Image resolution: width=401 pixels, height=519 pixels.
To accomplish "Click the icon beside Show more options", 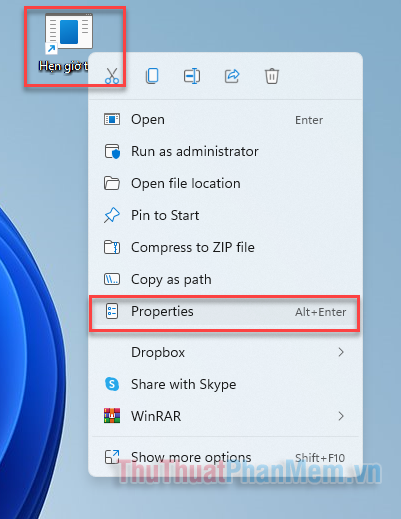I will (x=112, y=457).
